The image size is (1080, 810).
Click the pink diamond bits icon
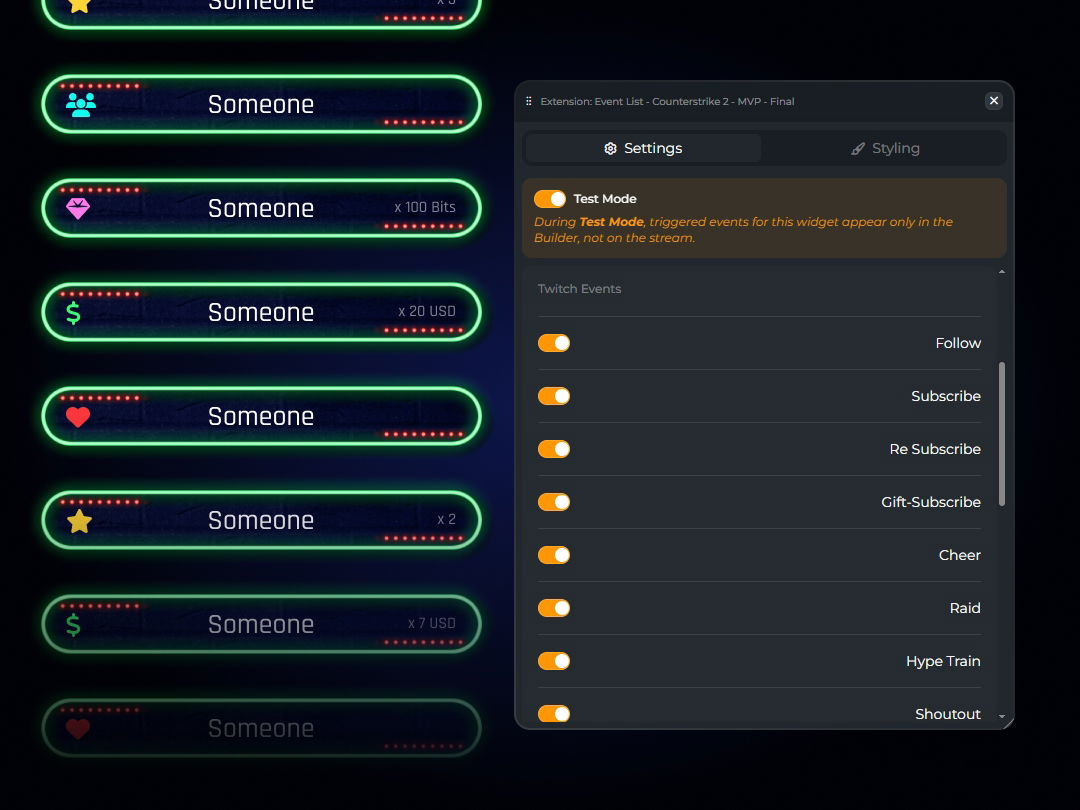tap(78, 208)
